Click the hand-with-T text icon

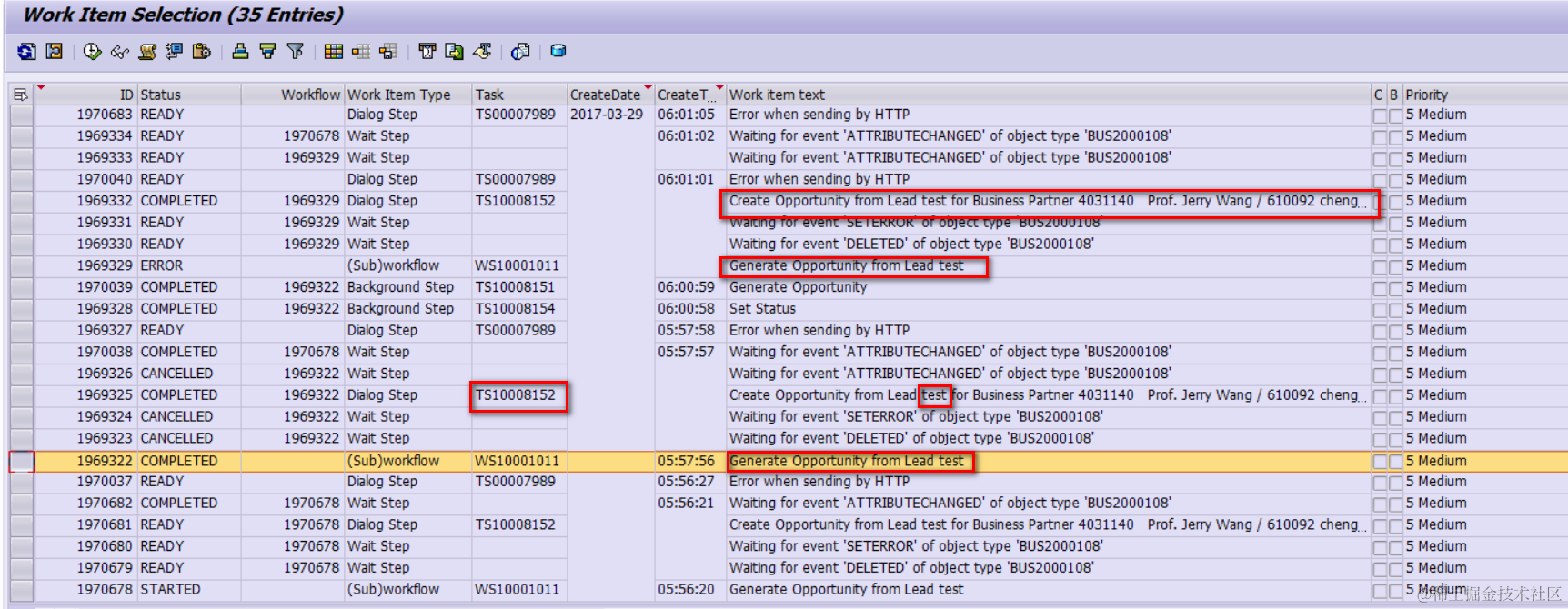pyautogui.click(x=482, y=52)
